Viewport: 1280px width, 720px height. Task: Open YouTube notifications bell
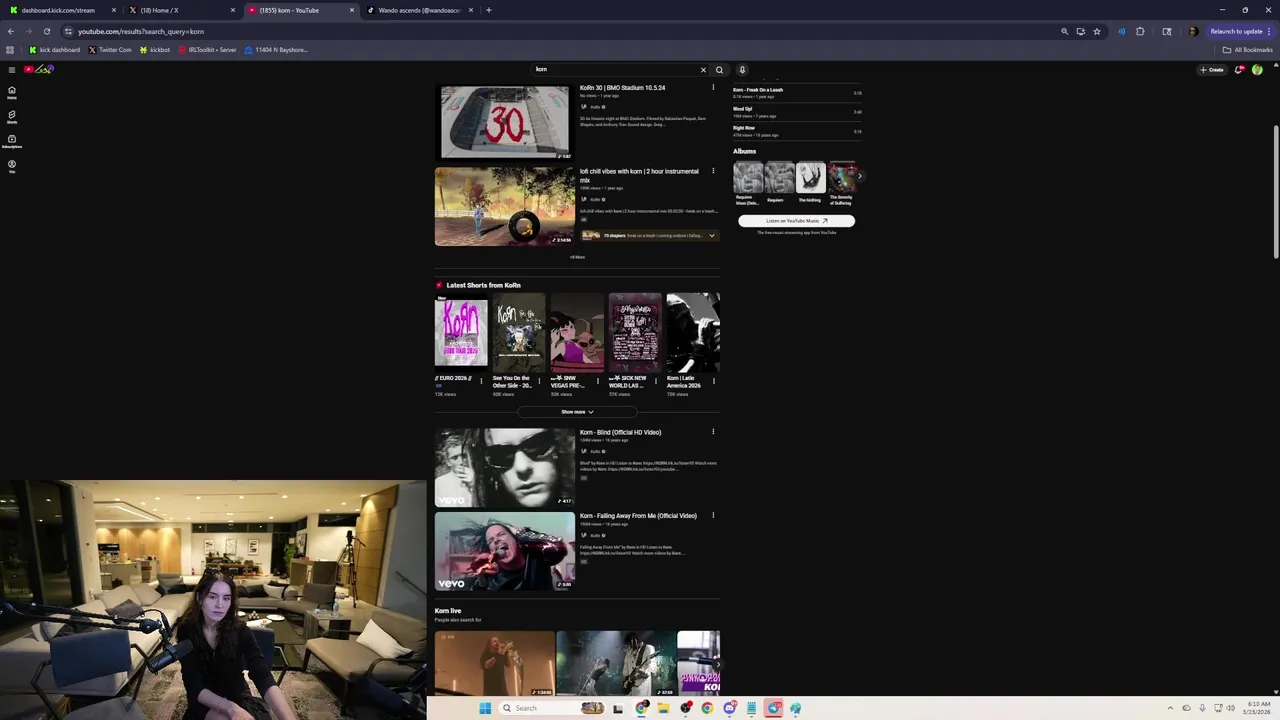[x=1239, y=70]
